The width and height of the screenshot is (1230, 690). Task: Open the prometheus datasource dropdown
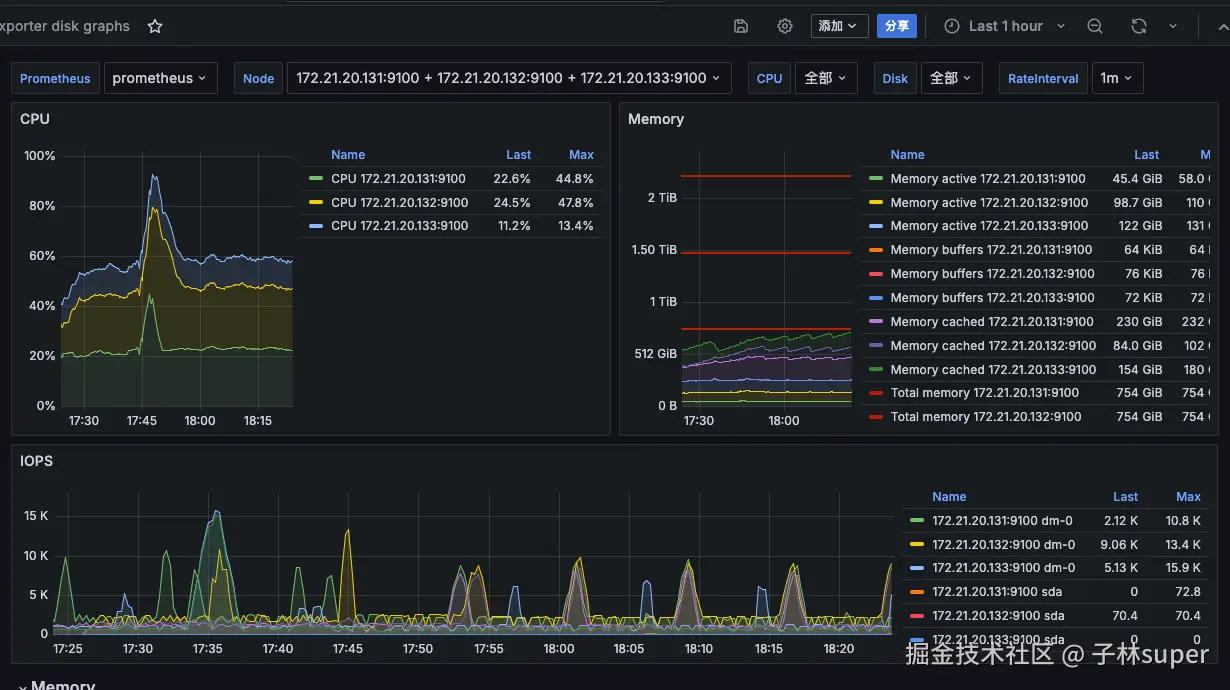tap(160, 78)
